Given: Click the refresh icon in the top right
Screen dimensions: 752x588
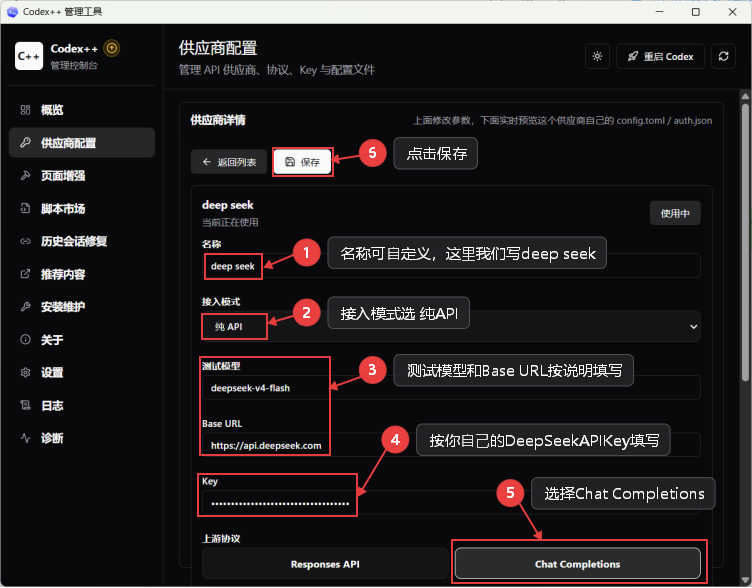Looking at the screenshot, I should 723,57.
